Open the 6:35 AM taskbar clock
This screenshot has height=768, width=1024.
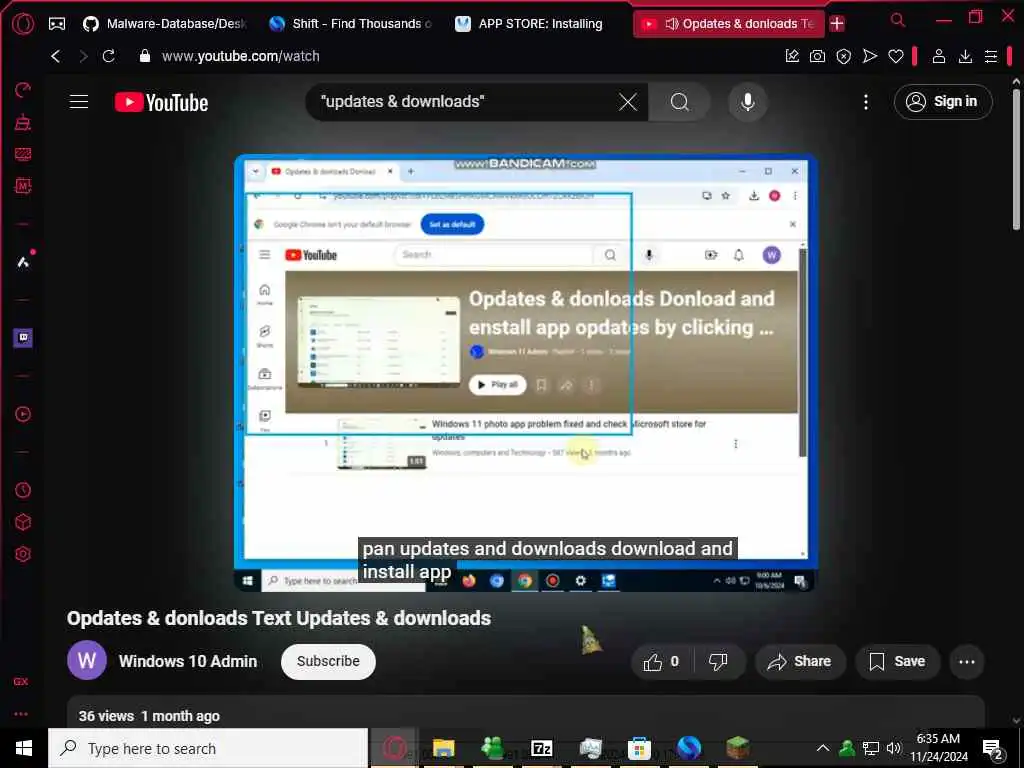(939, 748)
